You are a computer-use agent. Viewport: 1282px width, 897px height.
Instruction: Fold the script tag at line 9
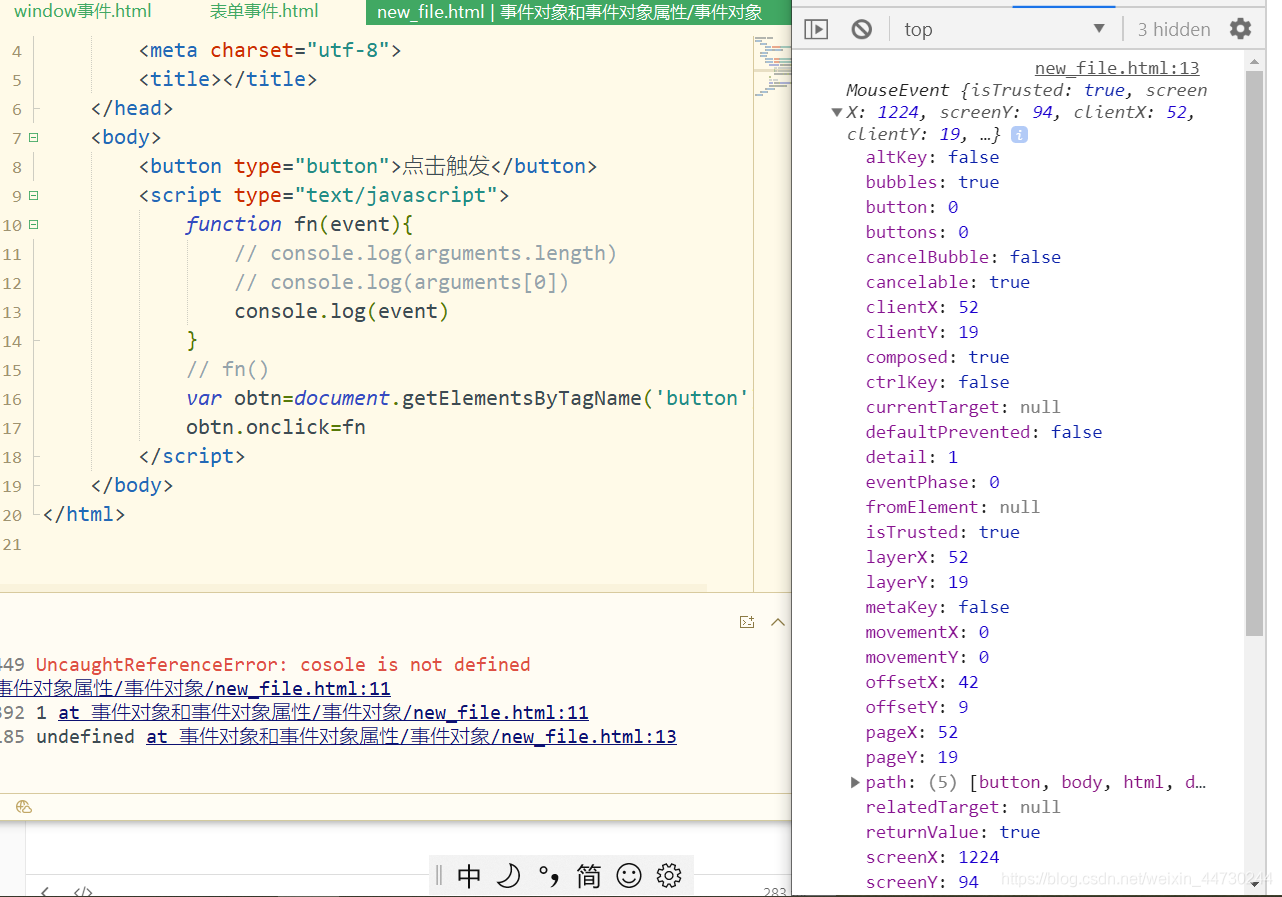pos(33,195)
